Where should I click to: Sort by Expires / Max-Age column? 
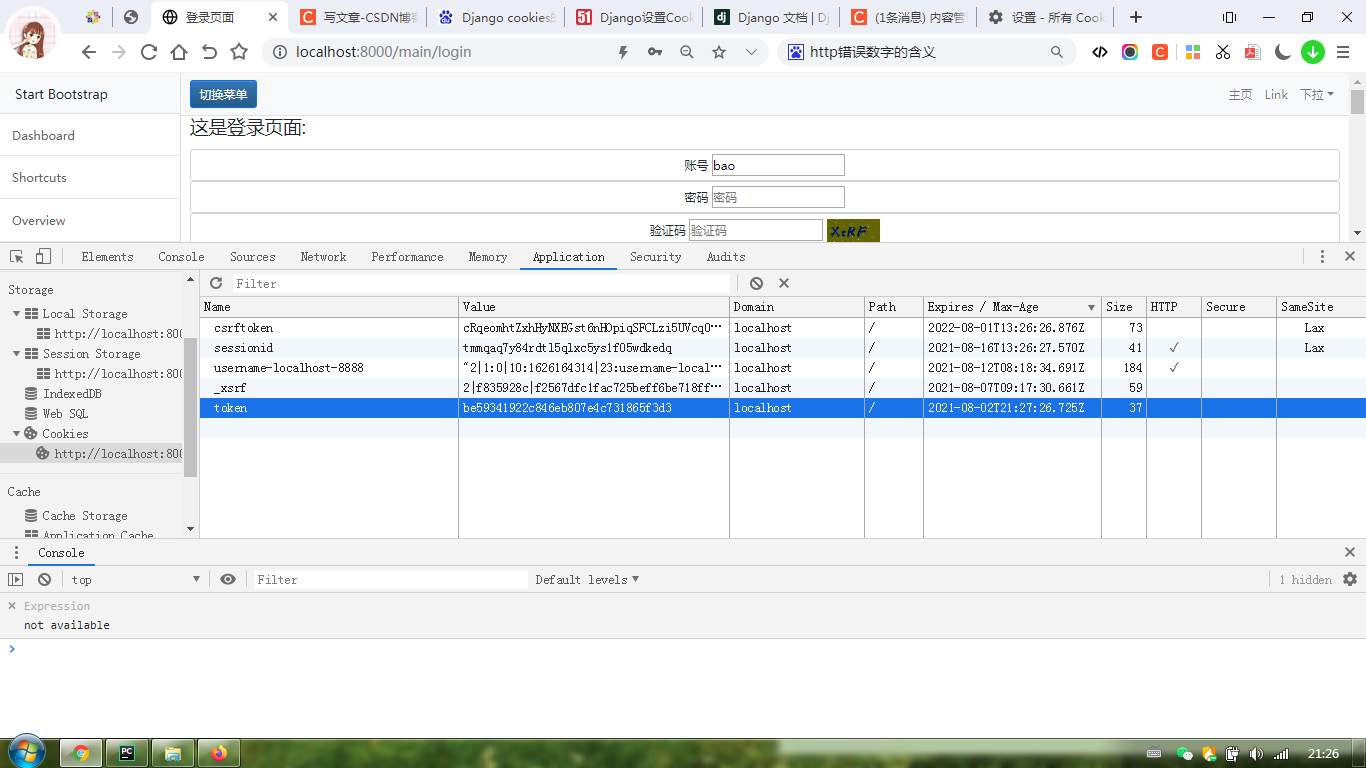click(x=1012, y=307)
